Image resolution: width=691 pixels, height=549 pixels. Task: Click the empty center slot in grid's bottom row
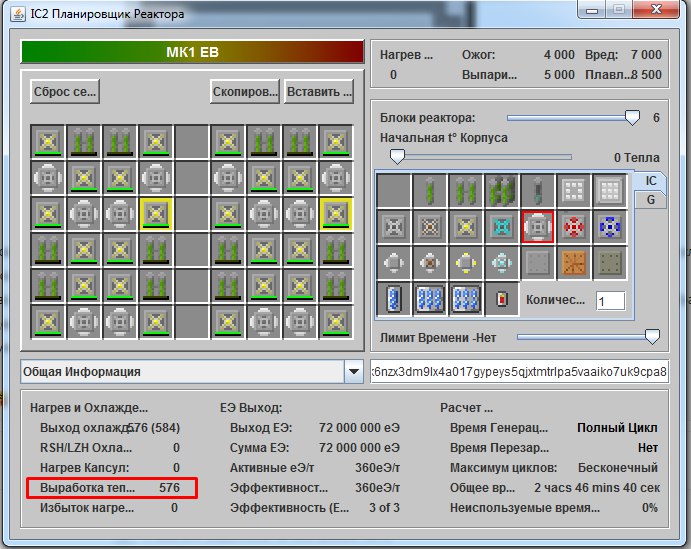(192, 322)
